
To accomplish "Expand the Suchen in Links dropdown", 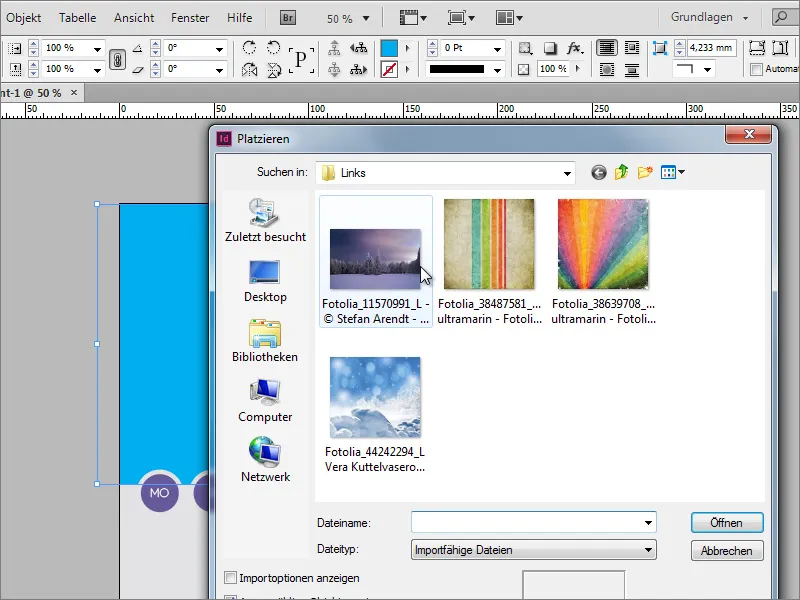I will coord(567,173).
